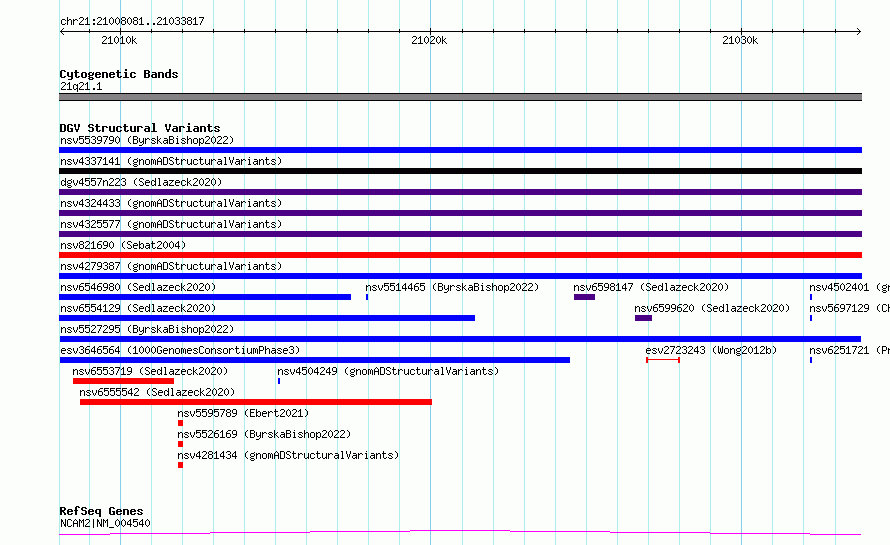
Task: Open dgv4557n223 (Sedlazeck2020) label
Action: pyautogui.click(x=141, y=182)
